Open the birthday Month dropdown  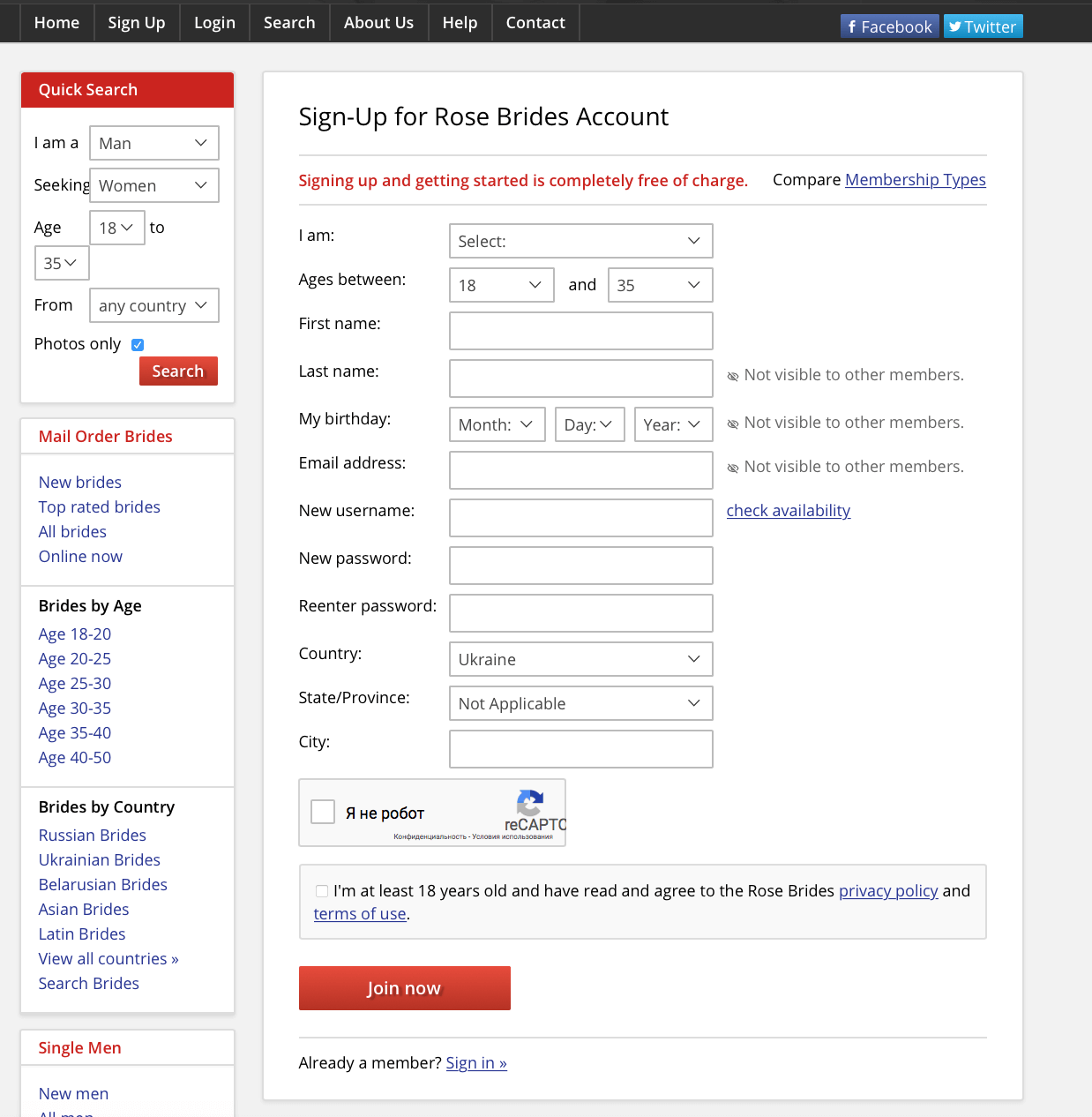(x=497, y=424)
